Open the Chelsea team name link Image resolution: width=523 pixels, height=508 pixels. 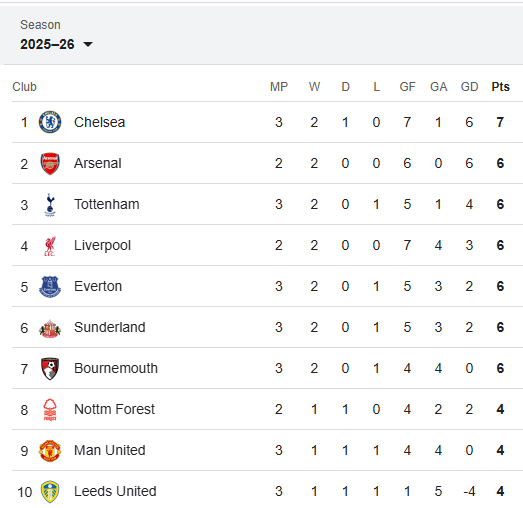click(99, 122)
